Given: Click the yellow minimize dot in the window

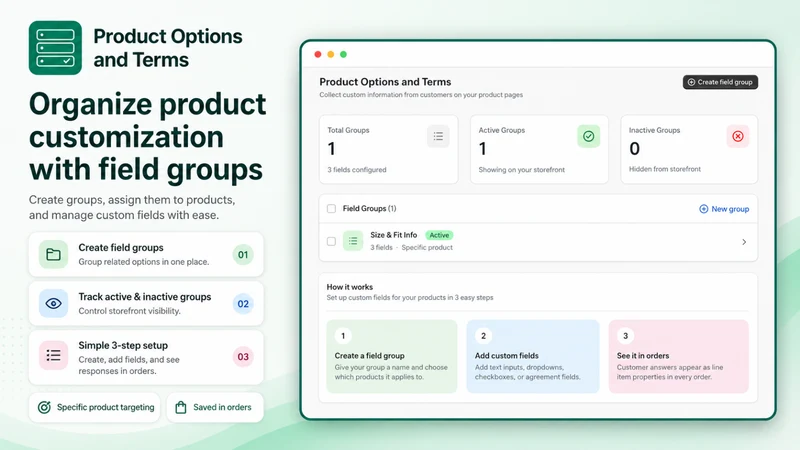Looking at the screenshot, I should (x=331, y=54).
